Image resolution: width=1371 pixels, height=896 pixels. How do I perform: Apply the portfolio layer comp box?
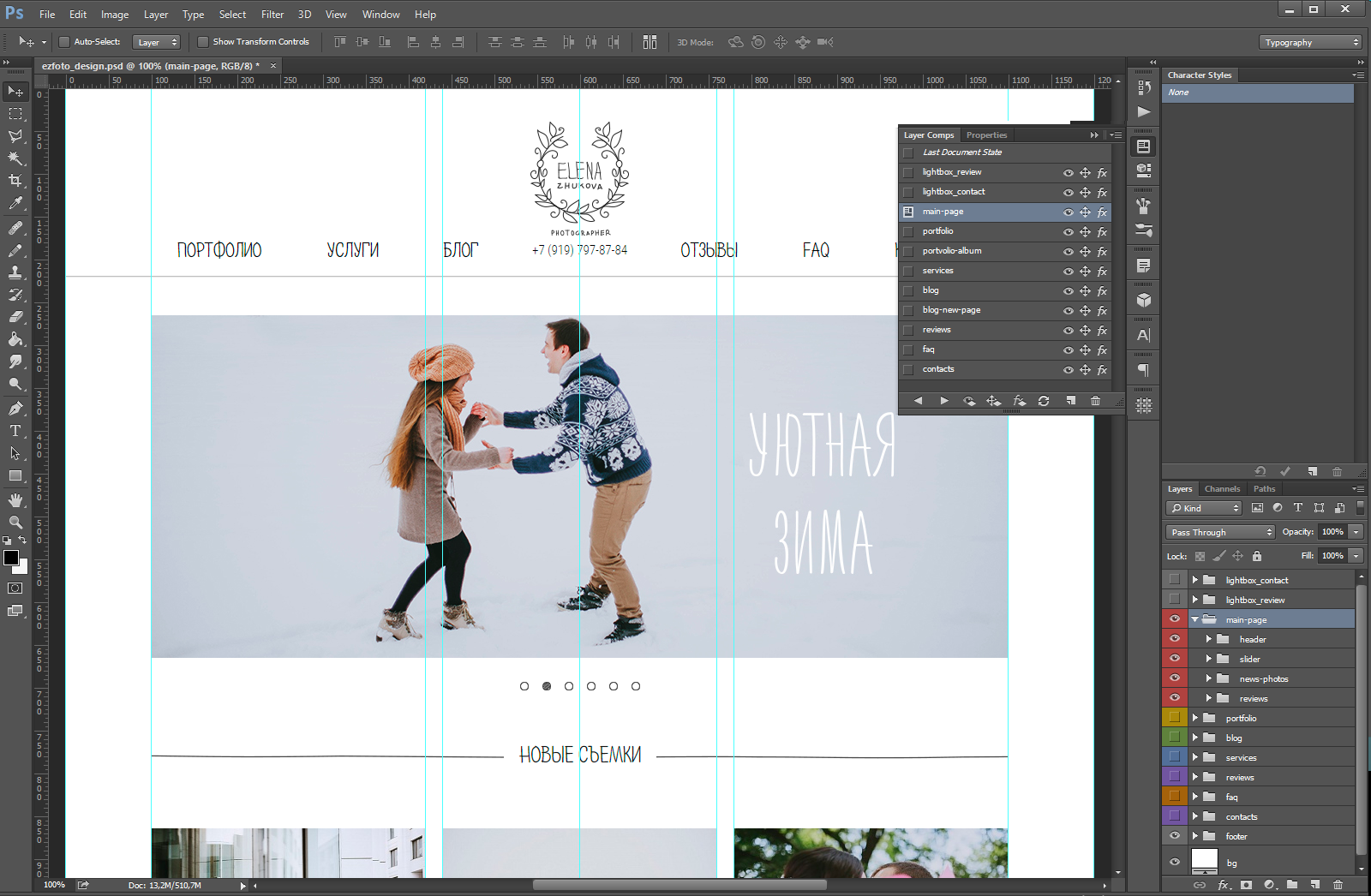[x=908, y=231]
